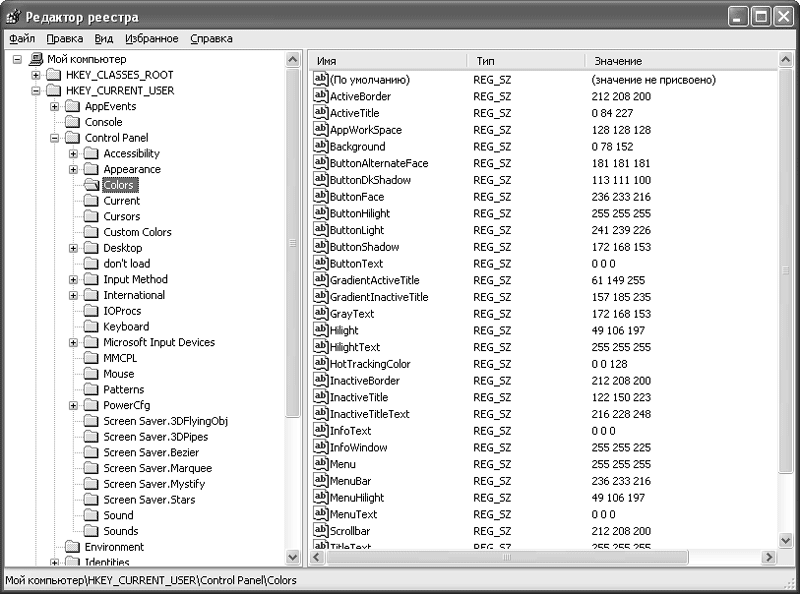Click the HotTrackingColor registry value icon
This screenshot has height=594, width=800.
point(321,364)
